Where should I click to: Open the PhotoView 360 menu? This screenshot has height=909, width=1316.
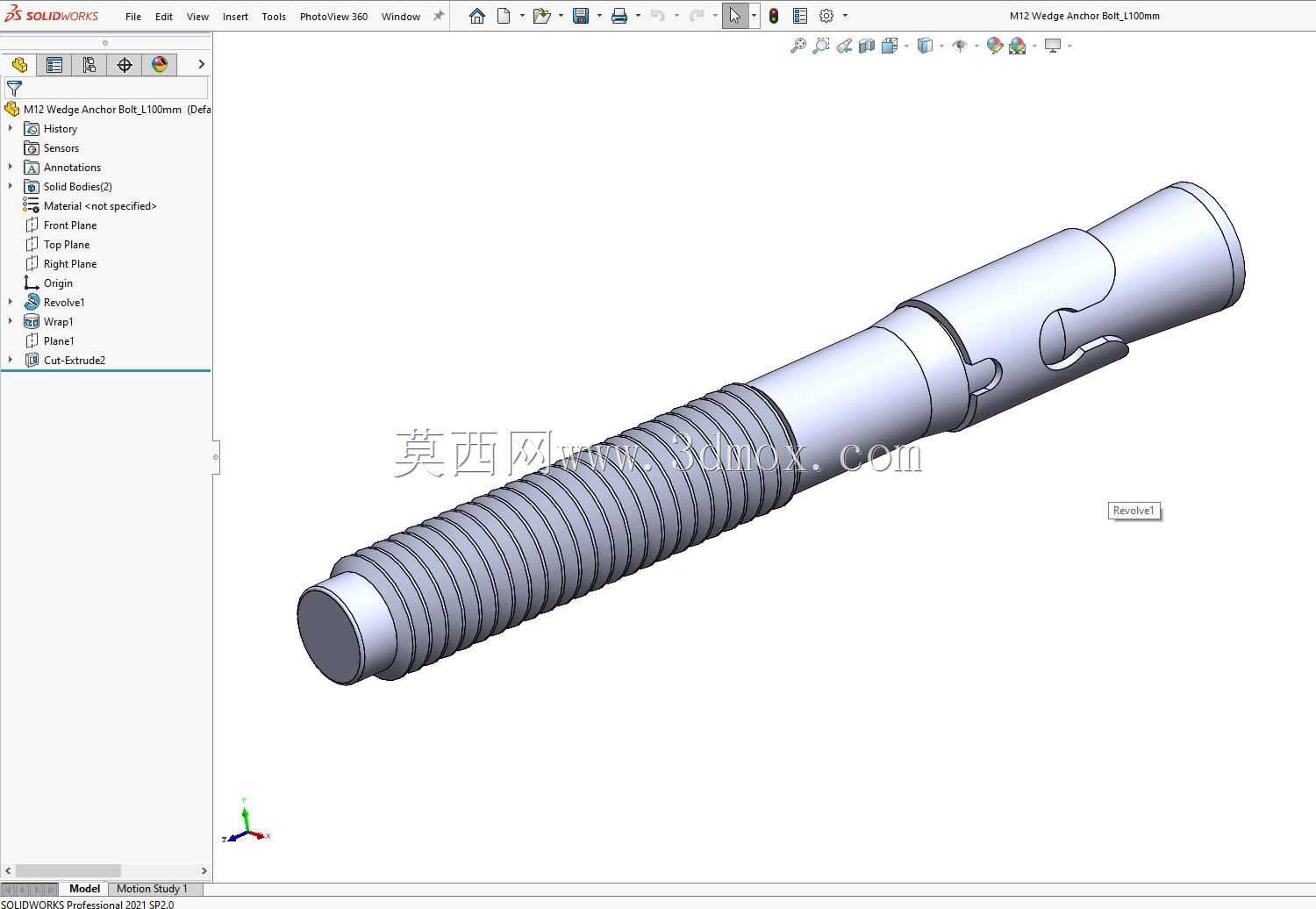[x=333, y=16]
